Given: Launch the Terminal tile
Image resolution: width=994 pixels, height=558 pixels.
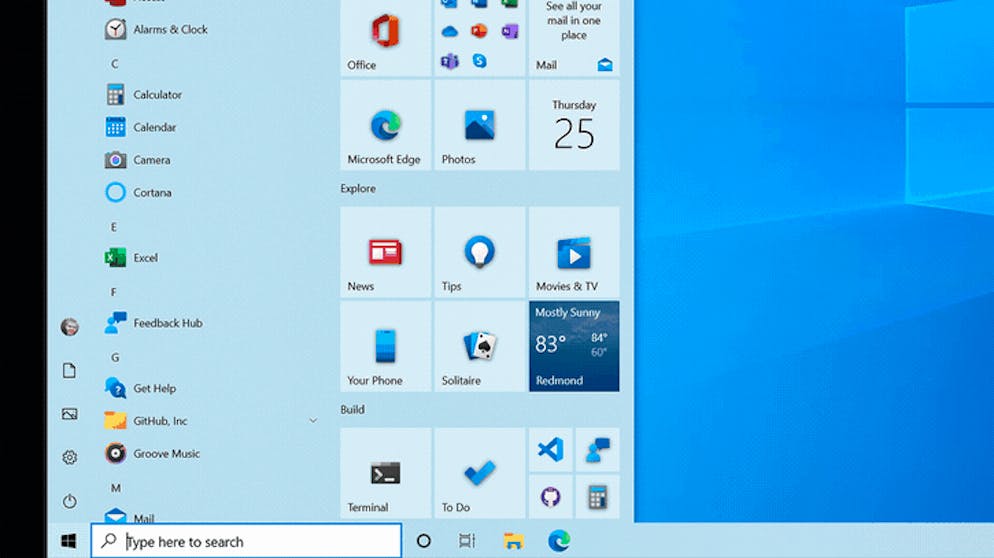Looking at the screenshot, I should 385,473.
